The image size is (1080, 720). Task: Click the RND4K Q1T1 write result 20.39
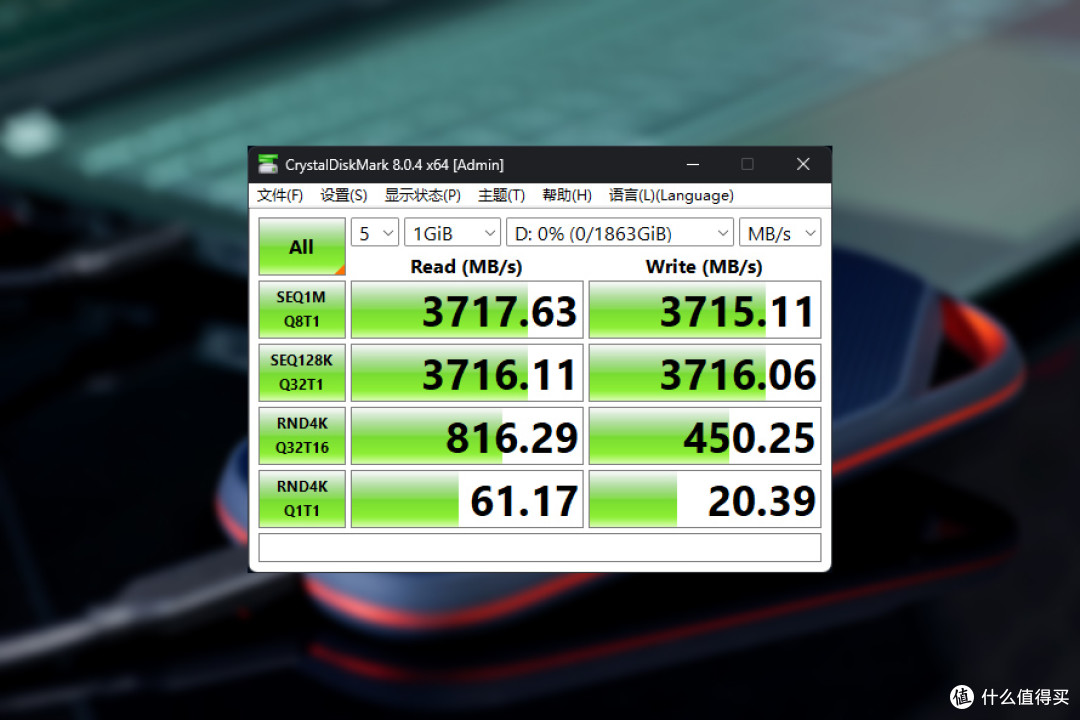pos(705,499)
